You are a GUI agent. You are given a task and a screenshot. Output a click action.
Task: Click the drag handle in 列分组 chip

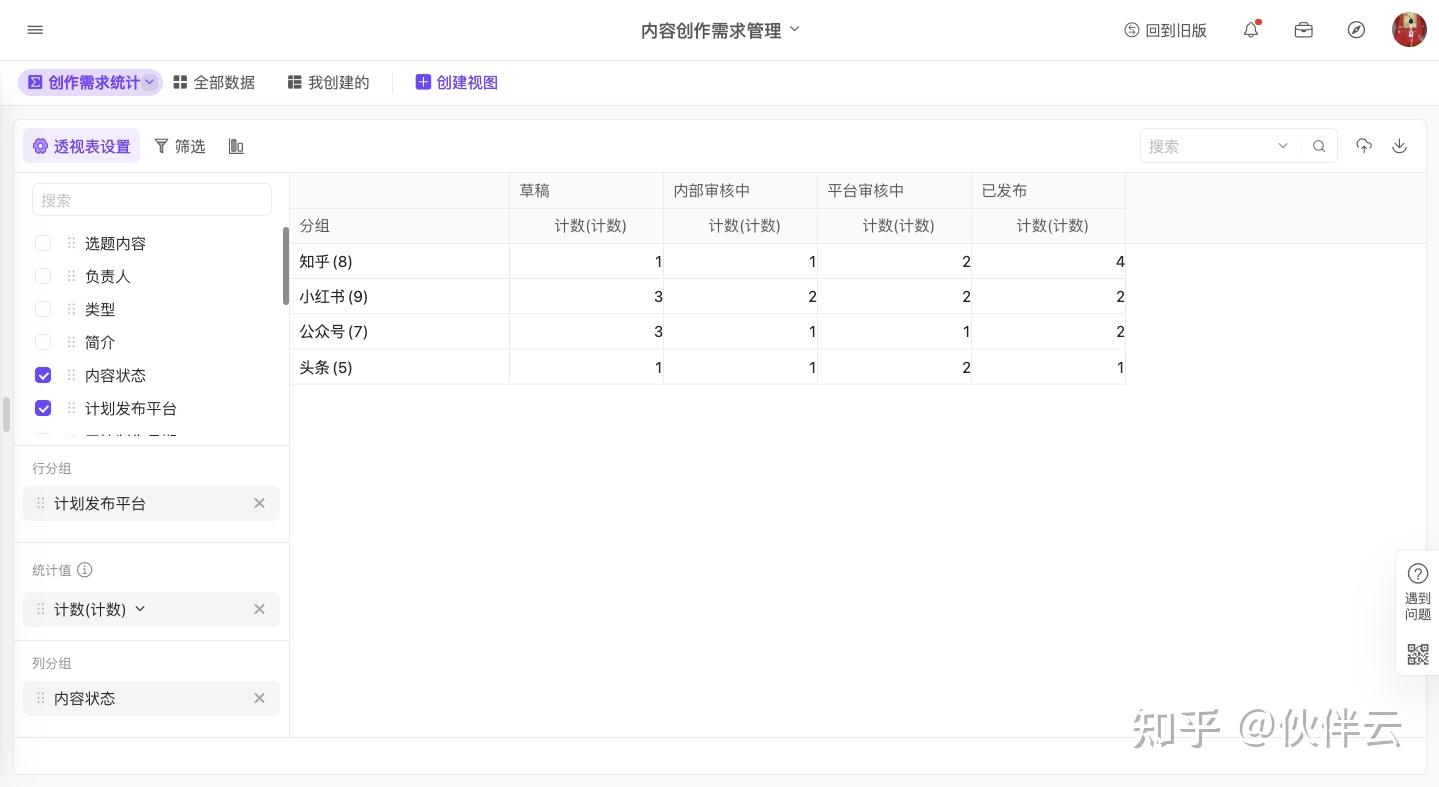coord(40,698)
